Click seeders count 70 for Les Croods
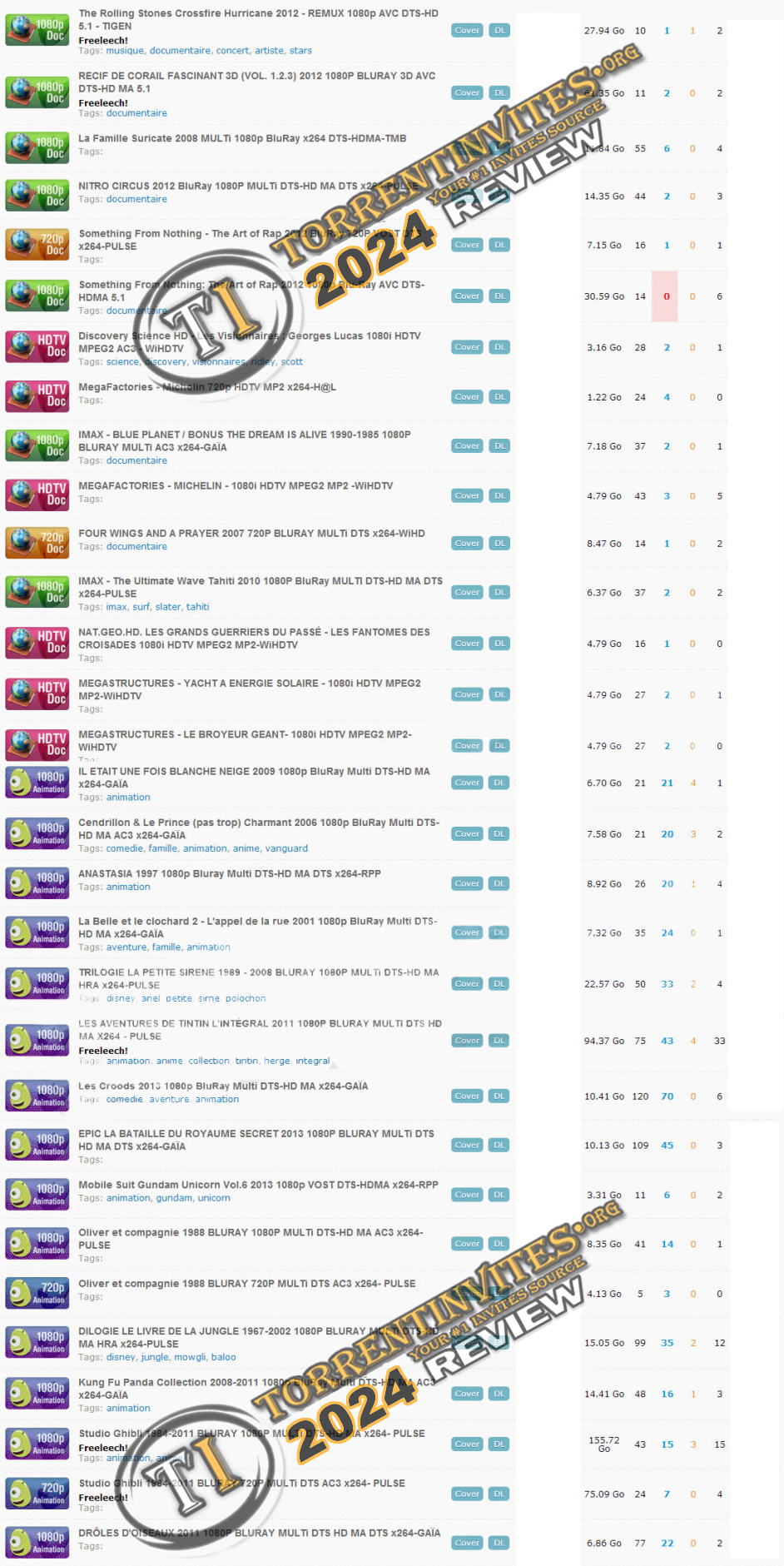The width and height of the screenshot is (784, 1566). (667, 1096)
